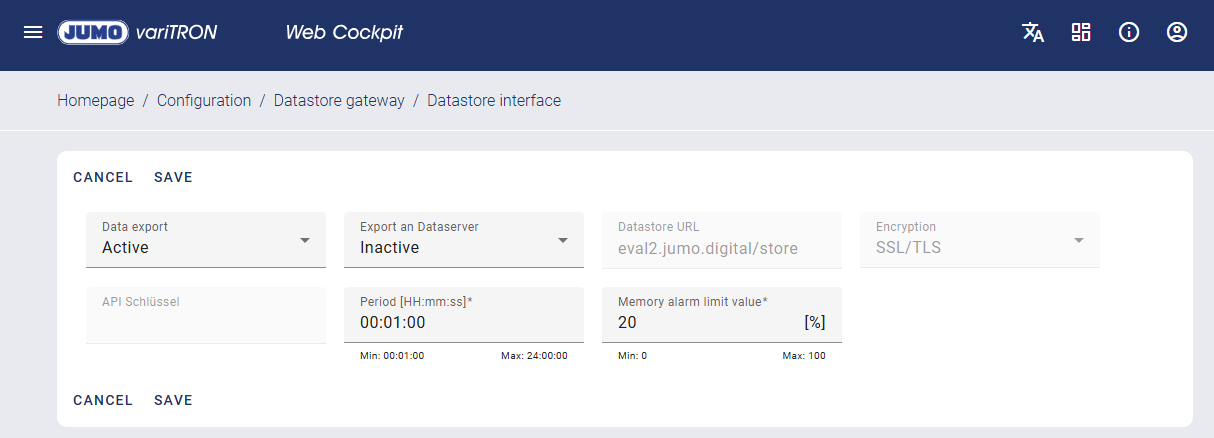This screenshot has height=438, width=1214.
Task: Expand the Export an Dataserver dropdown
Action: coord(463,240)
